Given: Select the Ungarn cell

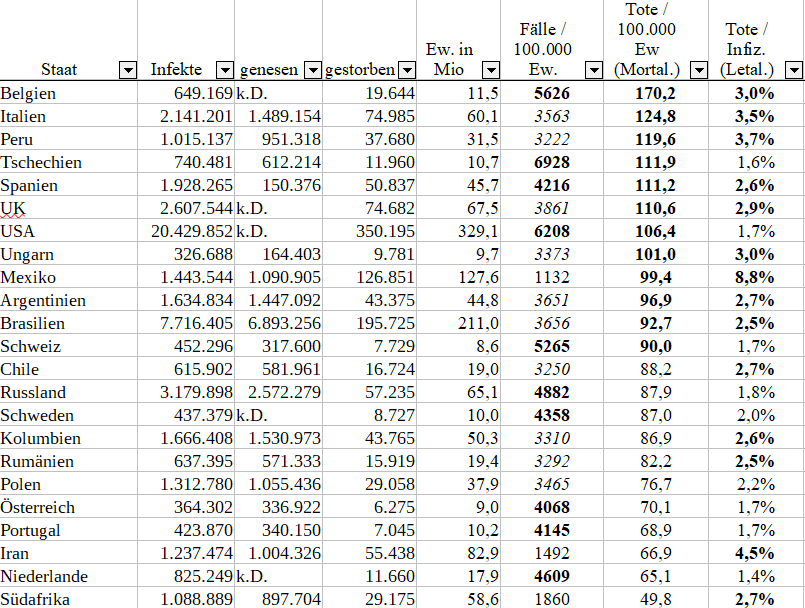Looking at the screenshot, I should [x=68, y=254].
